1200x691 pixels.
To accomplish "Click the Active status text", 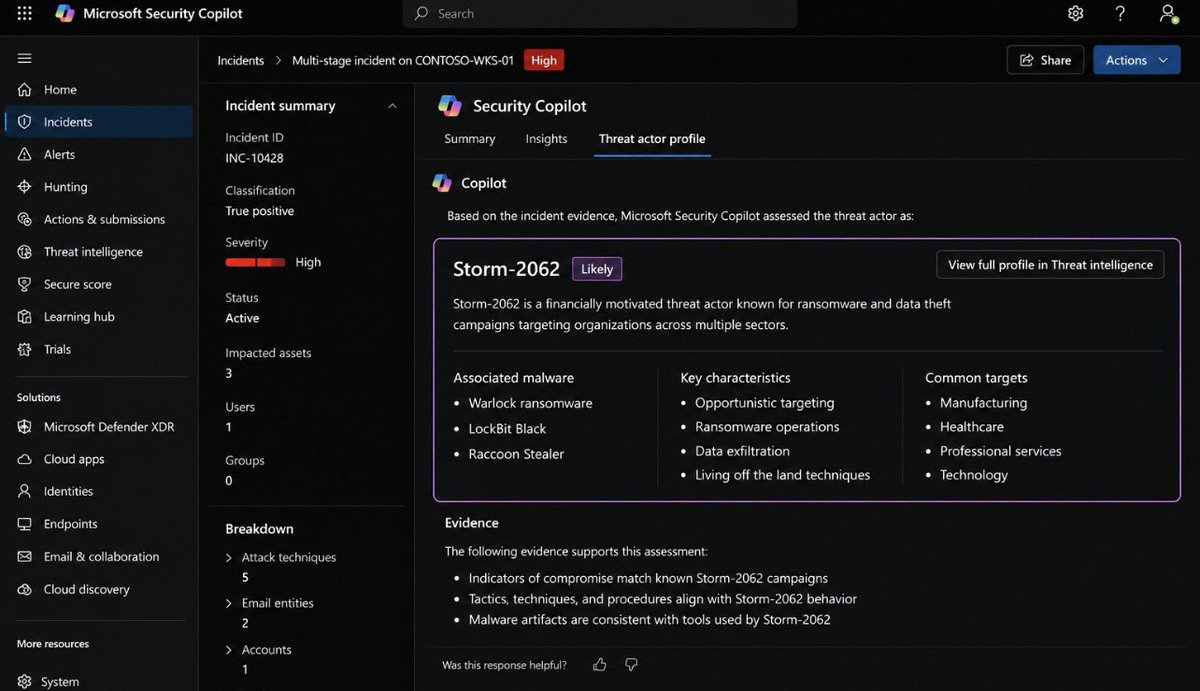I will coord(242,318).
